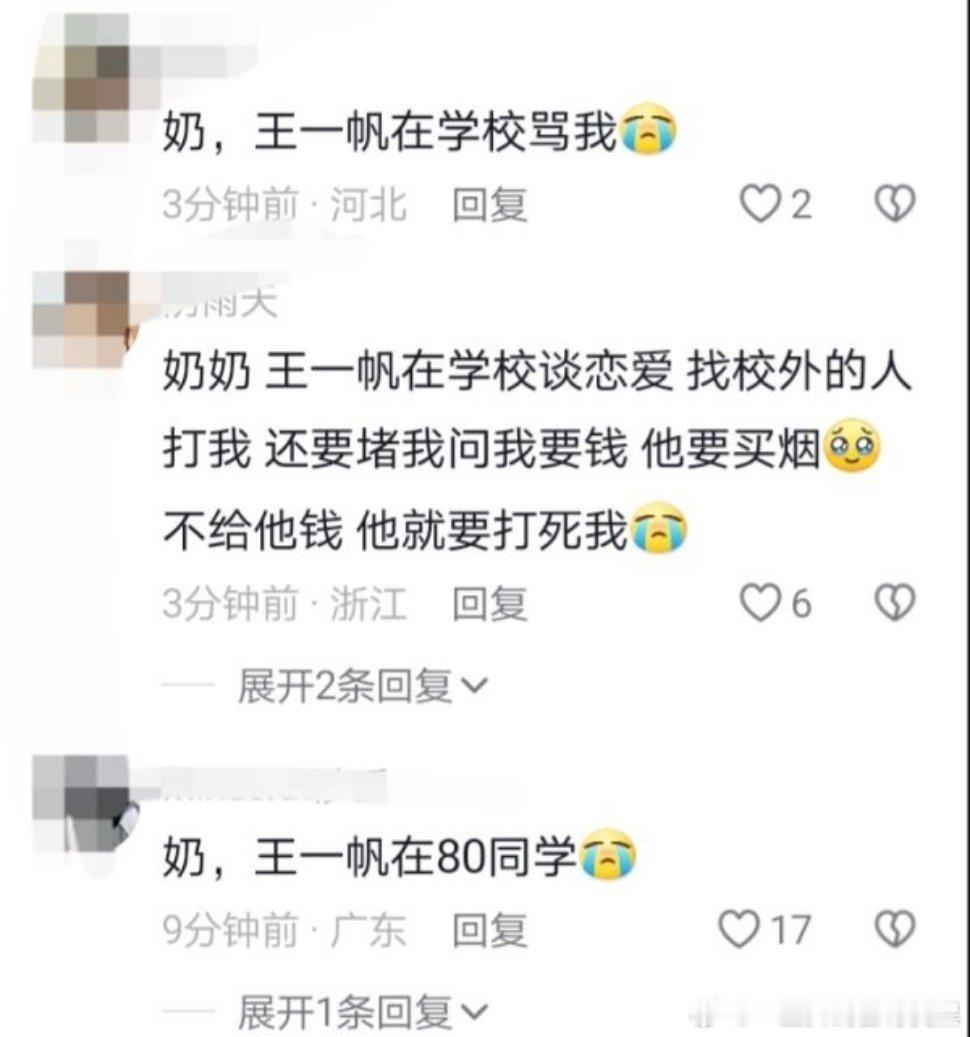Reply (回复) to the Zhejiang comment
The width and height of the screenshot is (970, 1037).
pyautogui.click(x=490, y=603)
